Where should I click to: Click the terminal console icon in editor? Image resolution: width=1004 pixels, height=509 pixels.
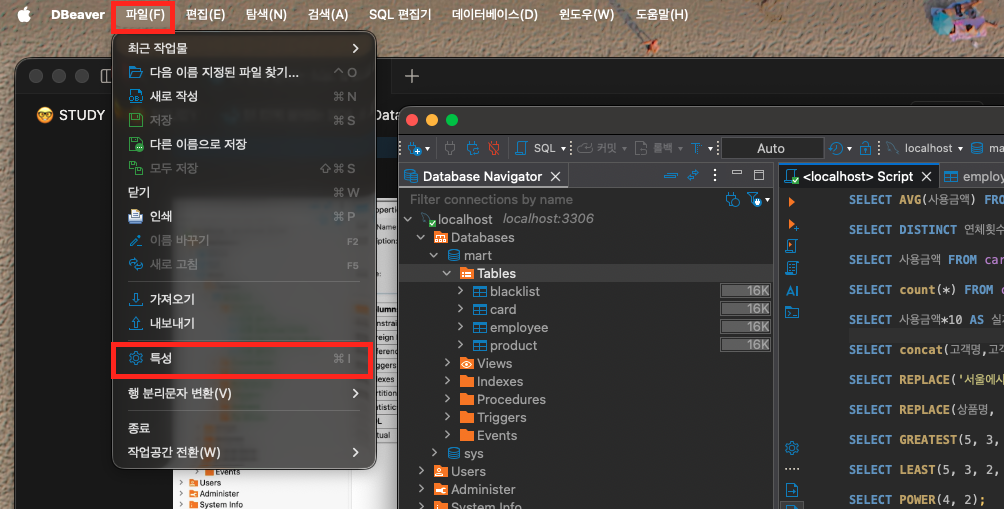pyautogui.click(x=792, y=312)
